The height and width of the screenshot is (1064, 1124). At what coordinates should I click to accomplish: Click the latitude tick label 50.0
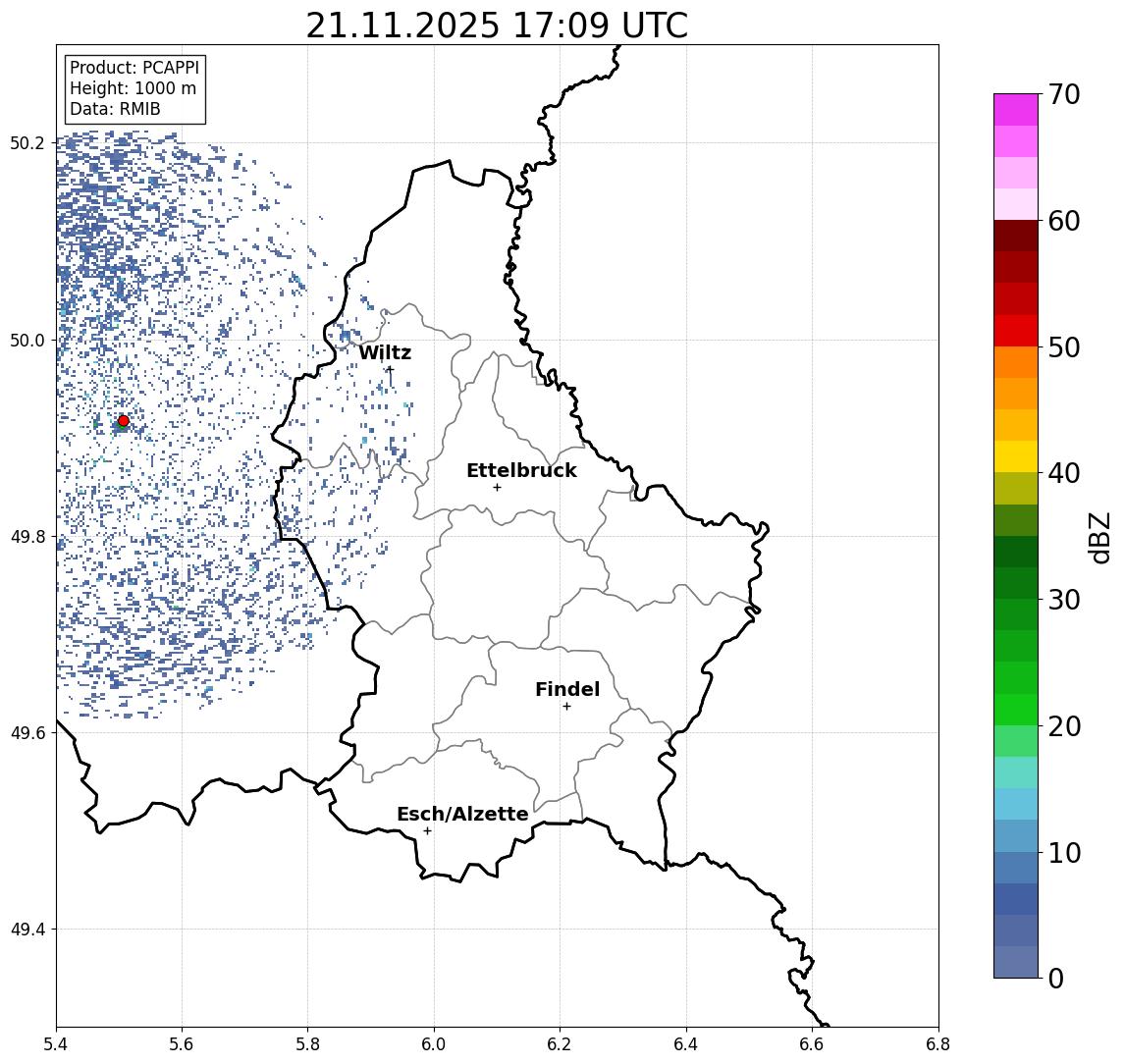27,340
